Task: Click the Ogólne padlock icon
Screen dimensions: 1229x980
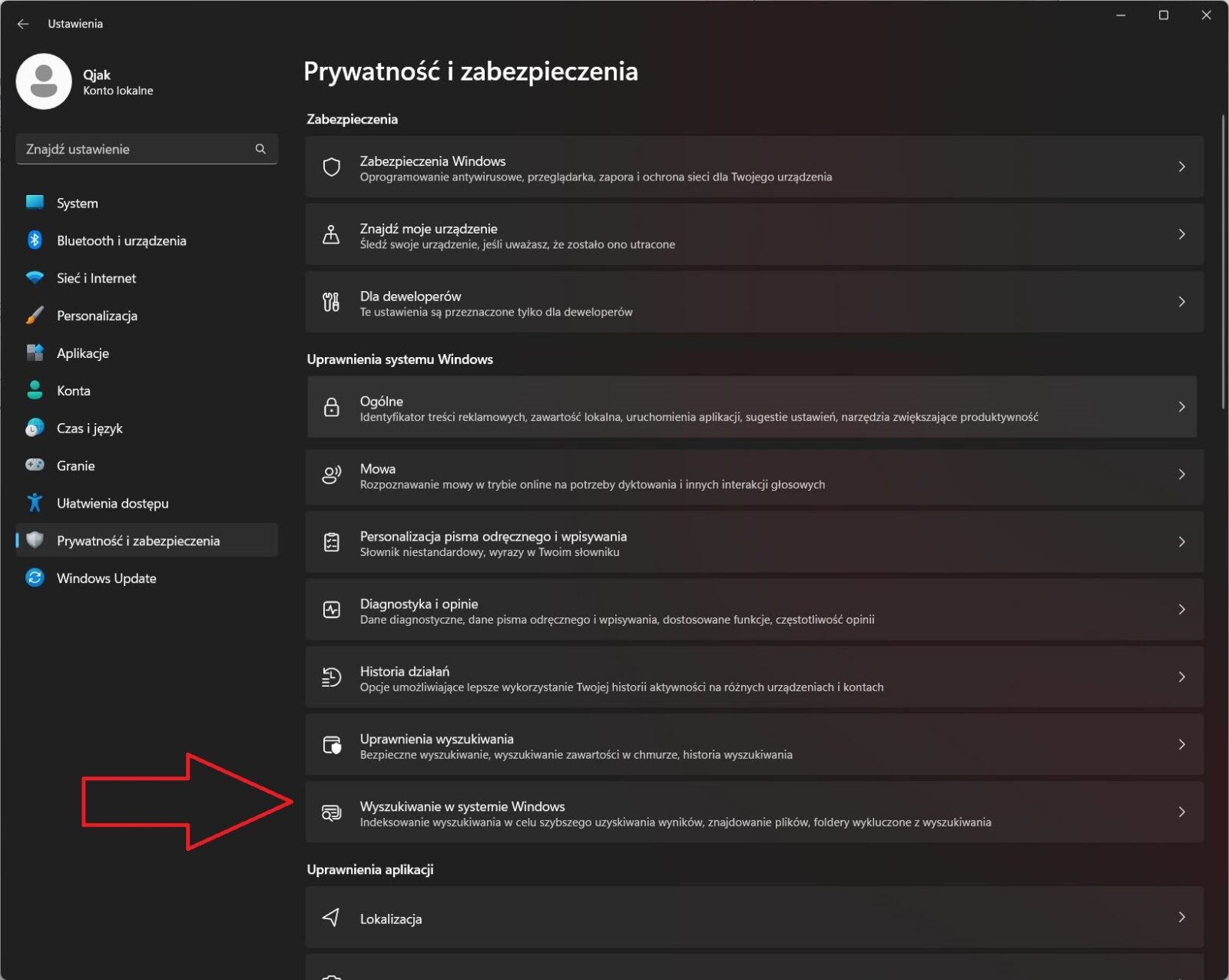Action: tap(331, 407)
